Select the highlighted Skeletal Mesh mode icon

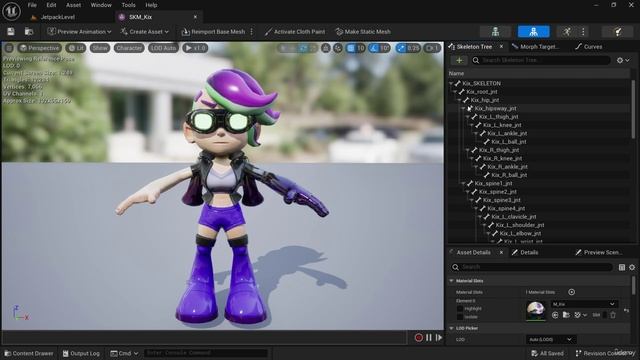tap(533, 31)
